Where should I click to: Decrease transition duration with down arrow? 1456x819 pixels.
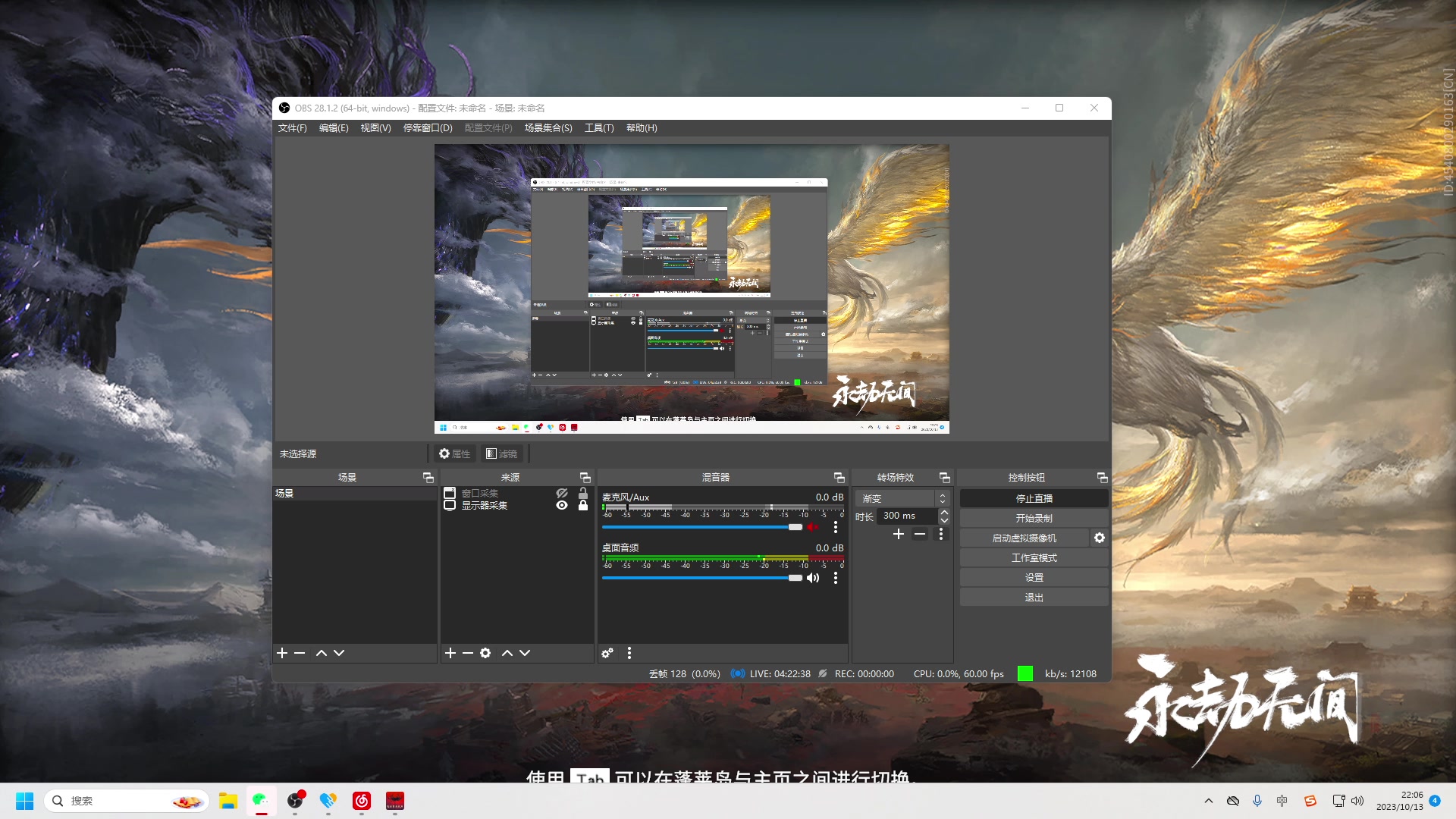(x=944, y=520)
